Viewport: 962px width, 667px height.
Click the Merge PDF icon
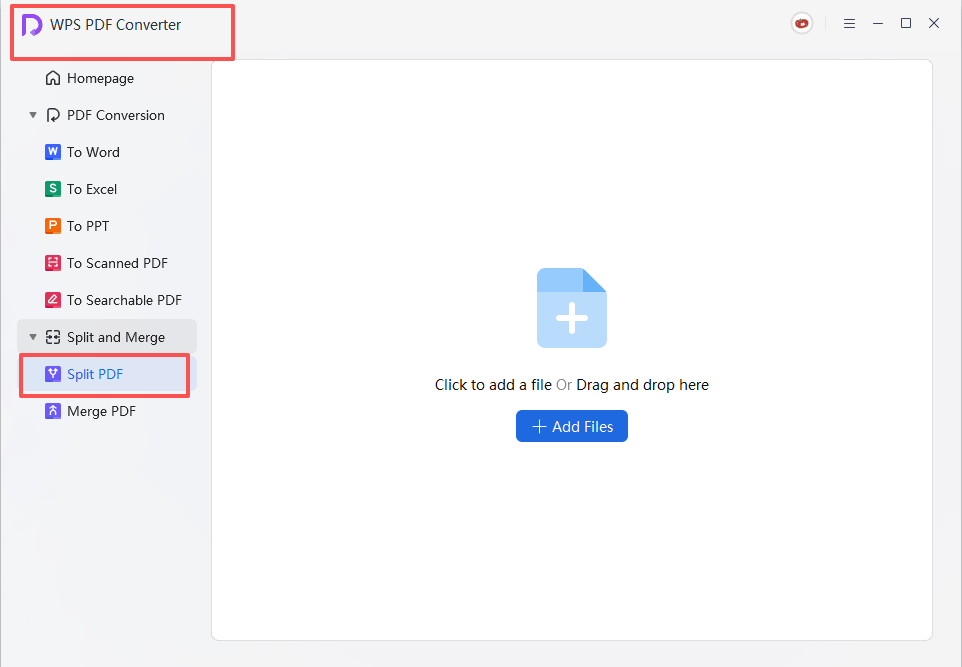pyautogui.click(x=53, y=411)
